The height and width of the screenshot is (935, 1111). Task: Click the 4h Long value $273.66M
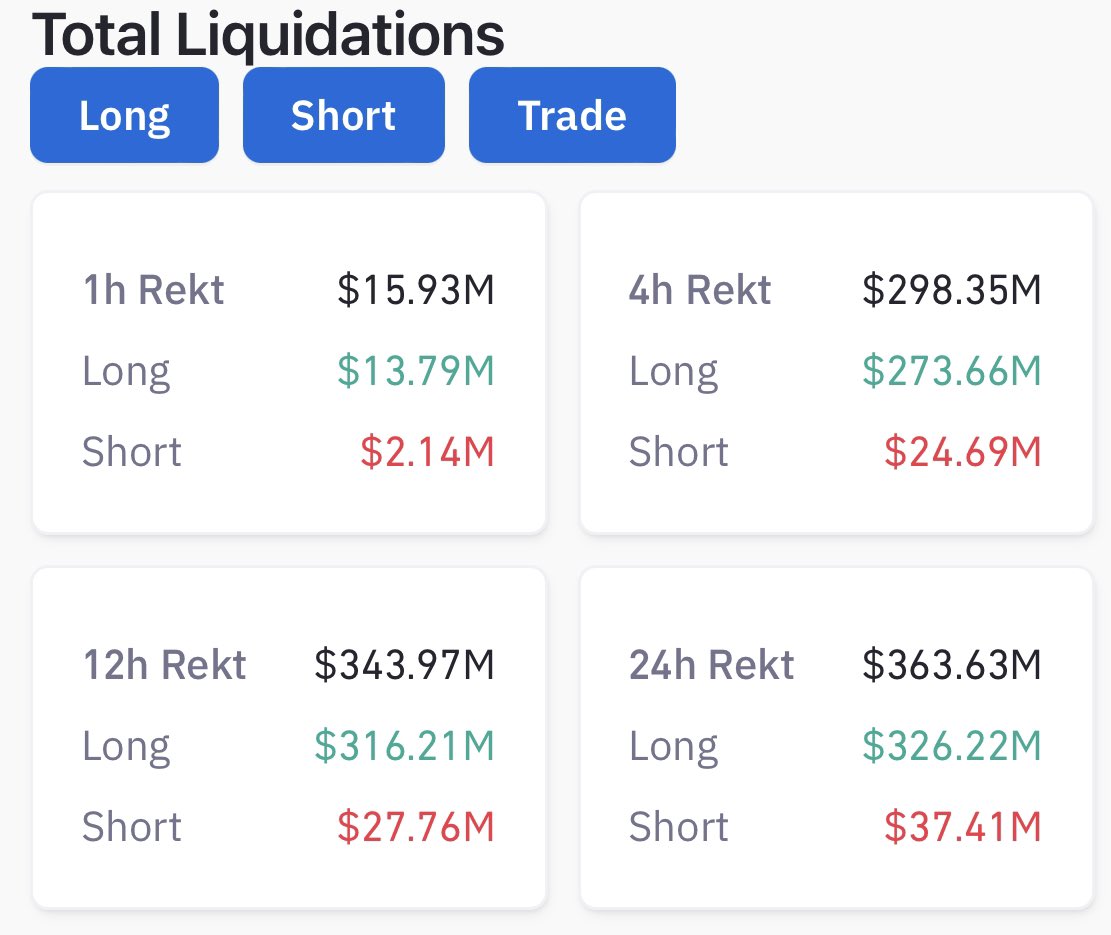pyautogui.click(x=952, y=370)
